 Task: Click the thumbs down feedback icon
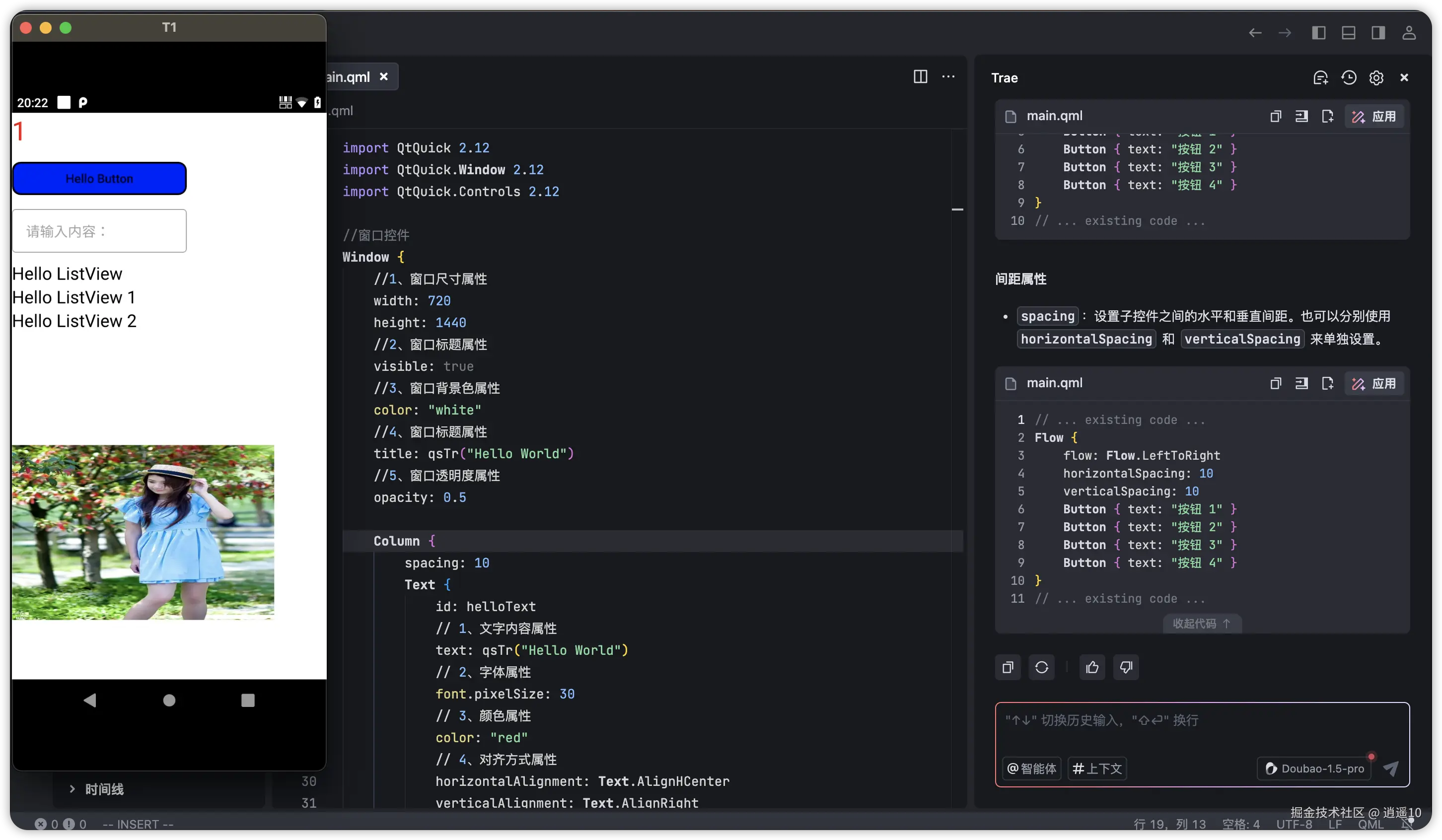[x=1126, y=667]
